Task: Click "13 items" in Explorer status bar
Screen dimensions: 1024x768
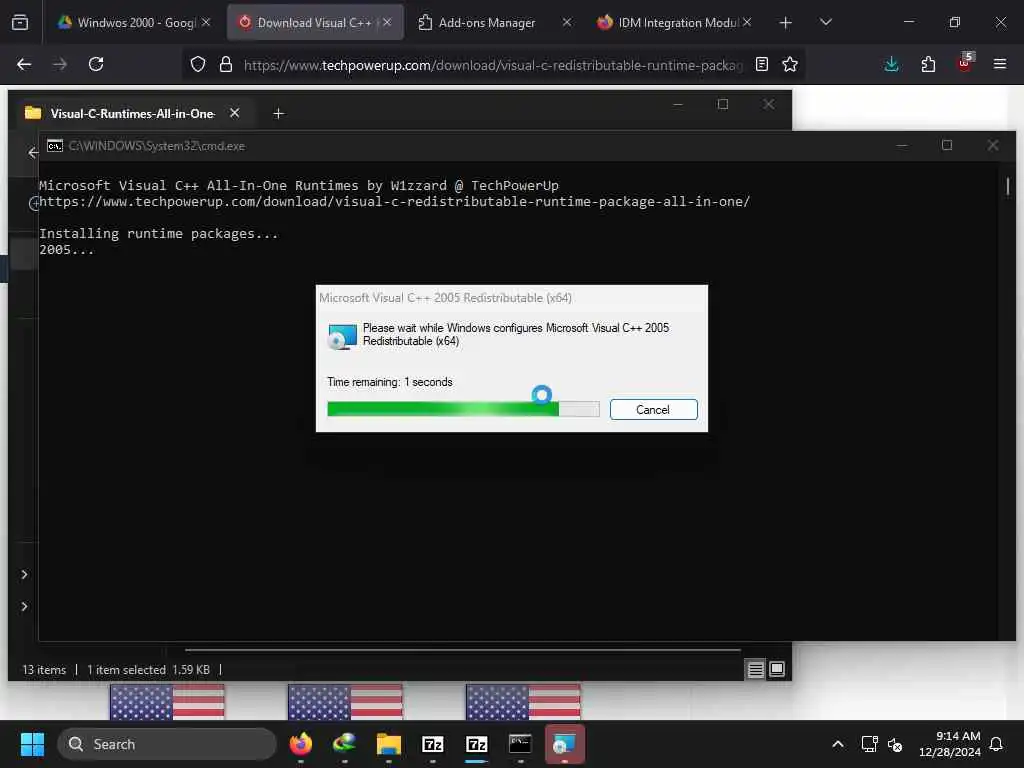Action: pos(44,670)
